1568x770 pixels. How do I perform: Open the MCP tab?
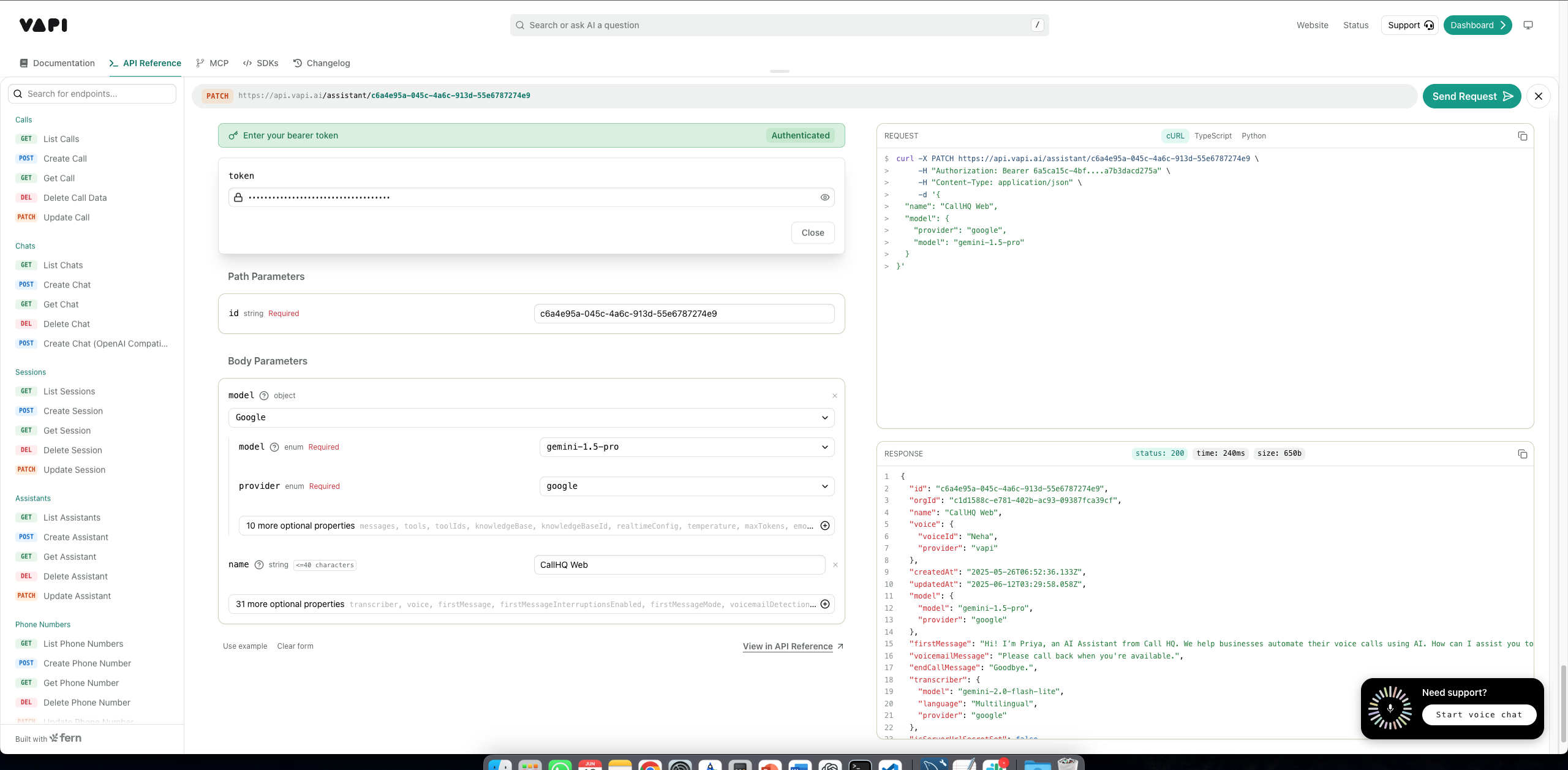(x=212, y=63)
